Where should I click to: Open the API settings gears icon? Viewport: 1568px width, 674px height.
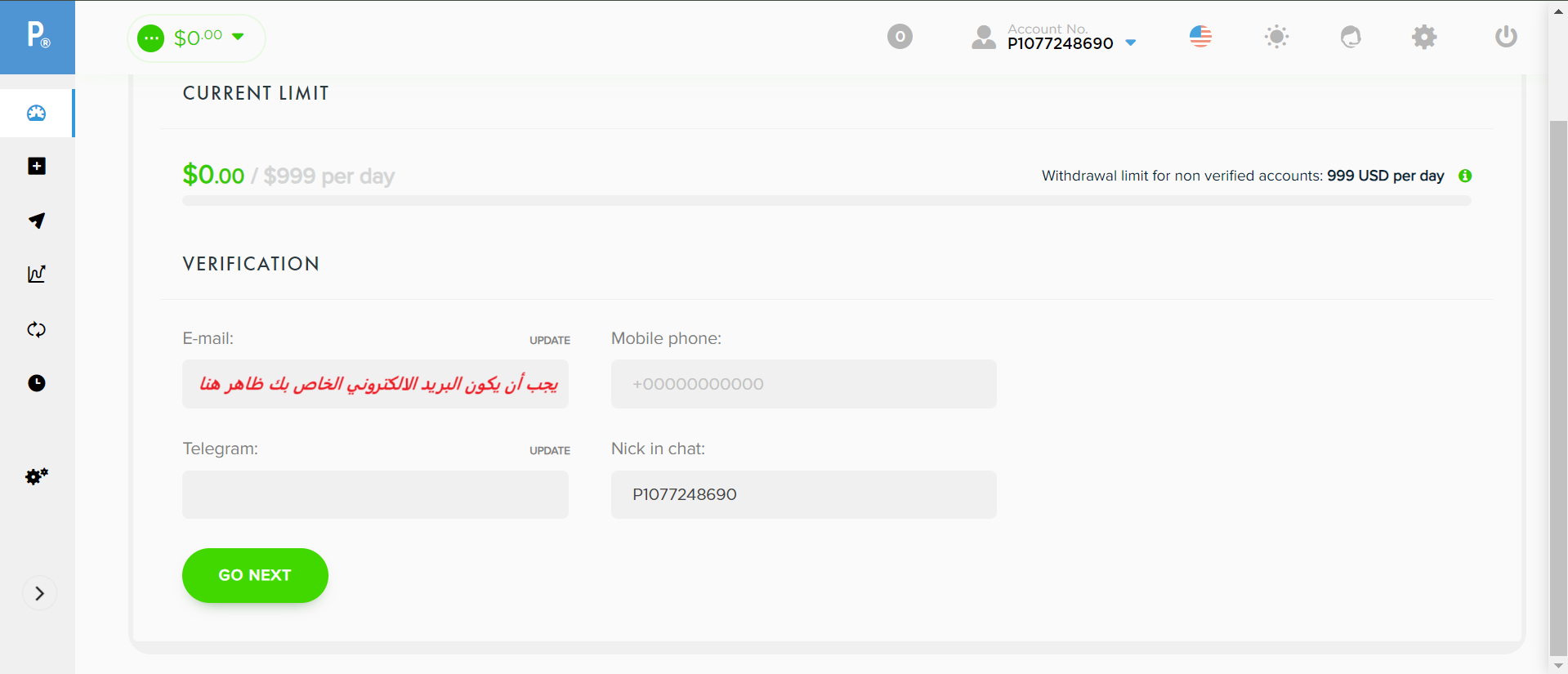[x=37, y=476]
